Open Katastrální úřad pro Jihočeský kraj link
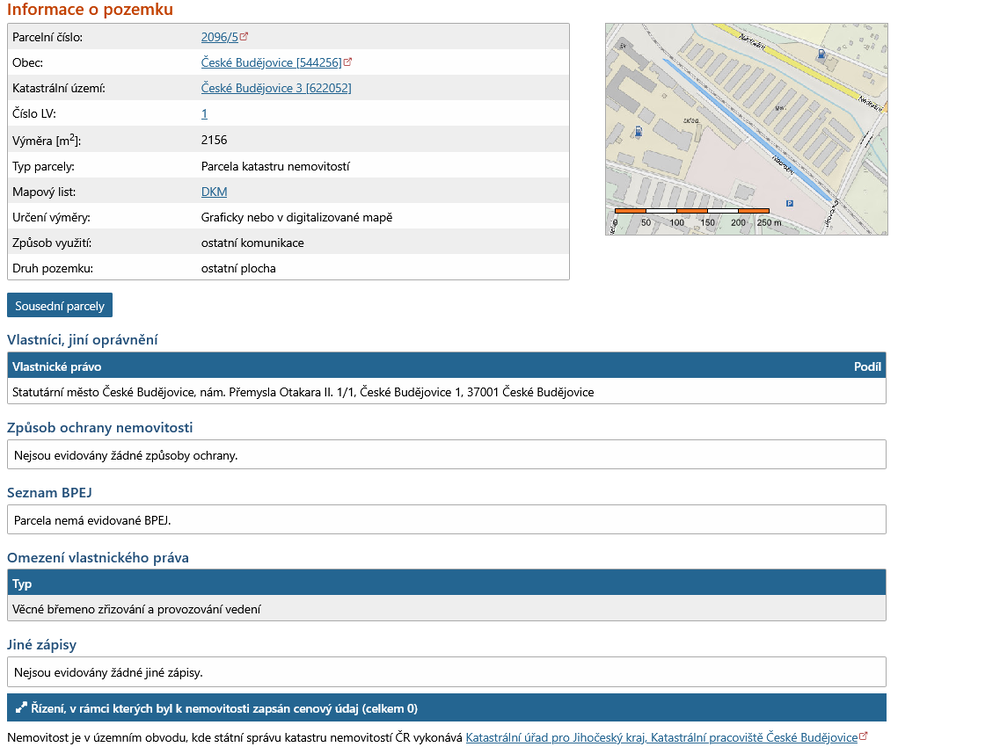This screenshot has width=1000, height=754. pos(661,737)
